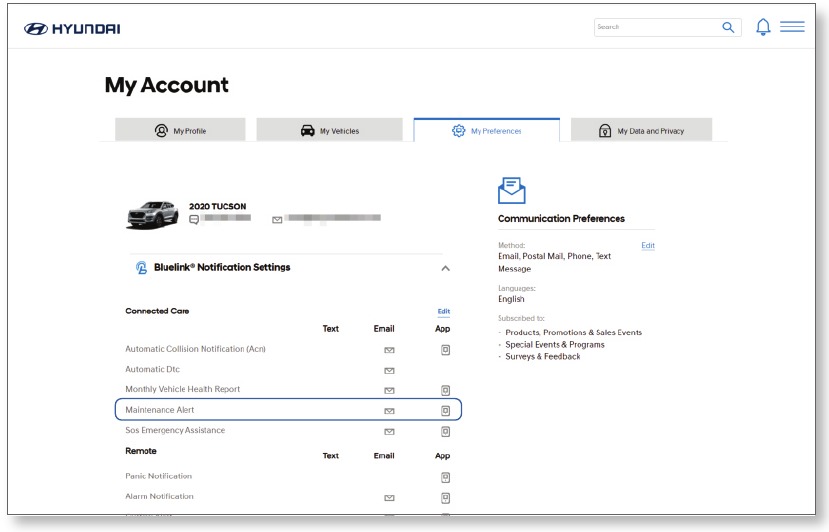Click the Monthly Vehicle Health Report label
Image resolution: width=829 pixels, height=532 pixels.
(x=182, y=389)
